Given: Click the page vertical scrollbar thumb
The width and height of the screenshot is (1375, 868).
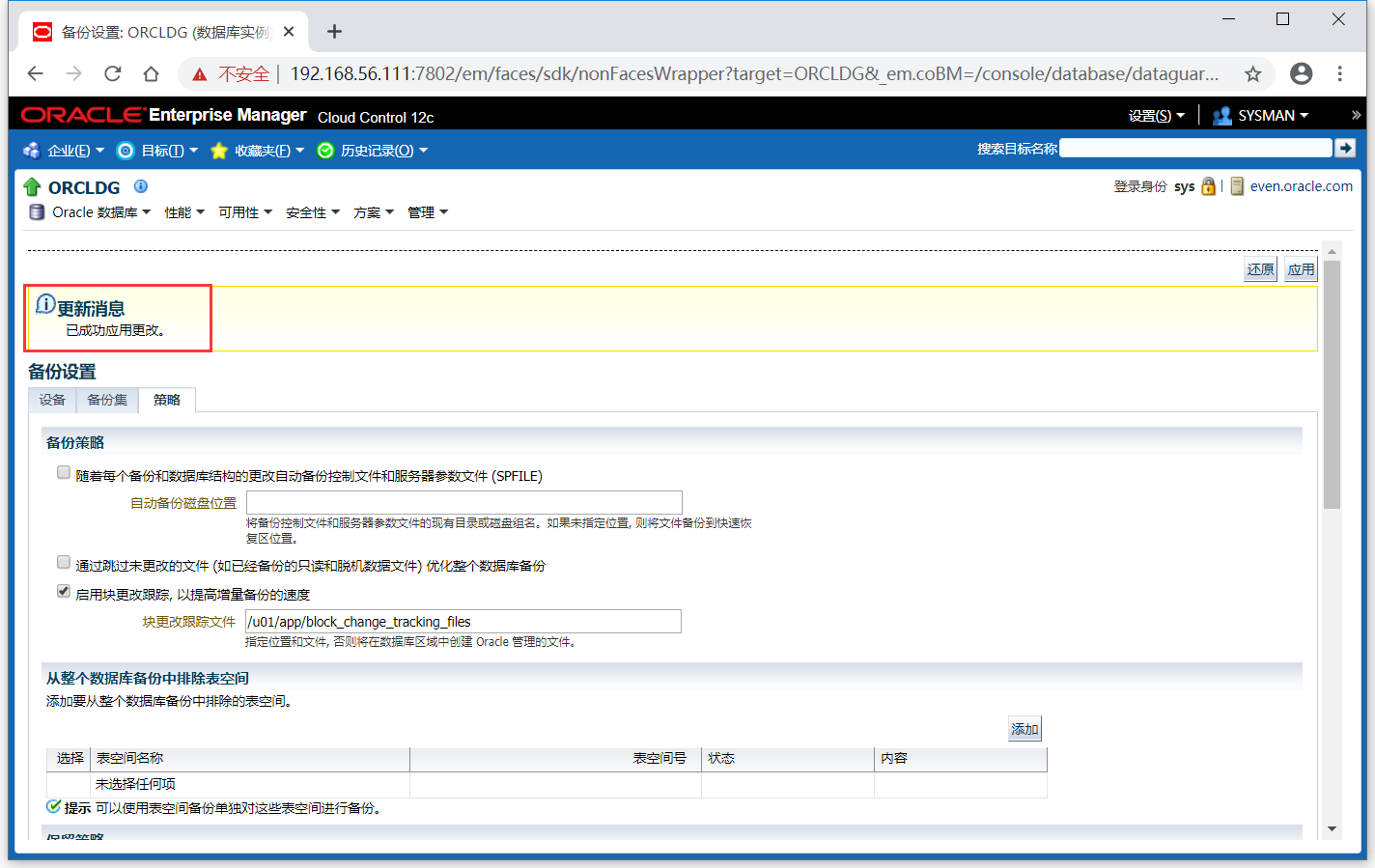Looking at the screenshot, I should (1332, 384).
